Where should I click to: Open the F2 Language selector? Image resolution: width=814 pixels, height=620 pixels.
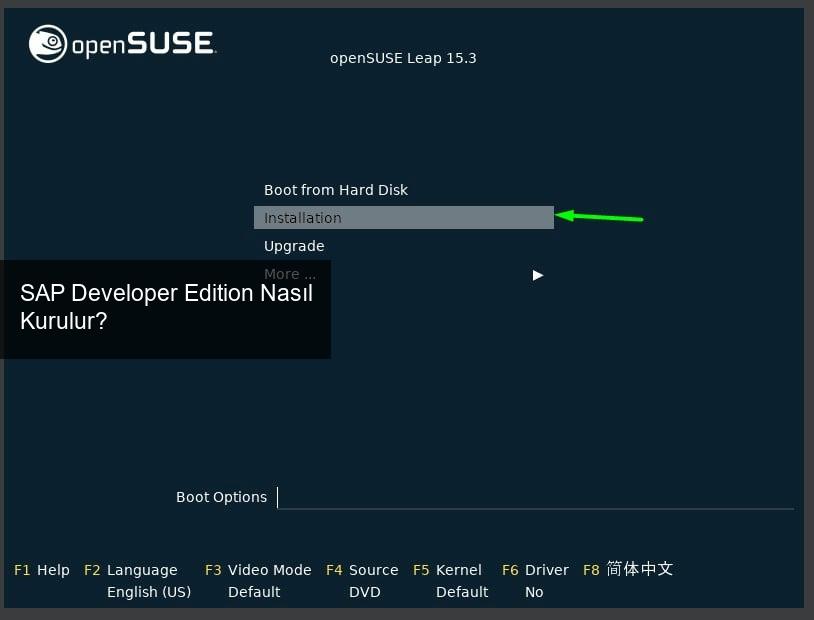click(131, 570)
